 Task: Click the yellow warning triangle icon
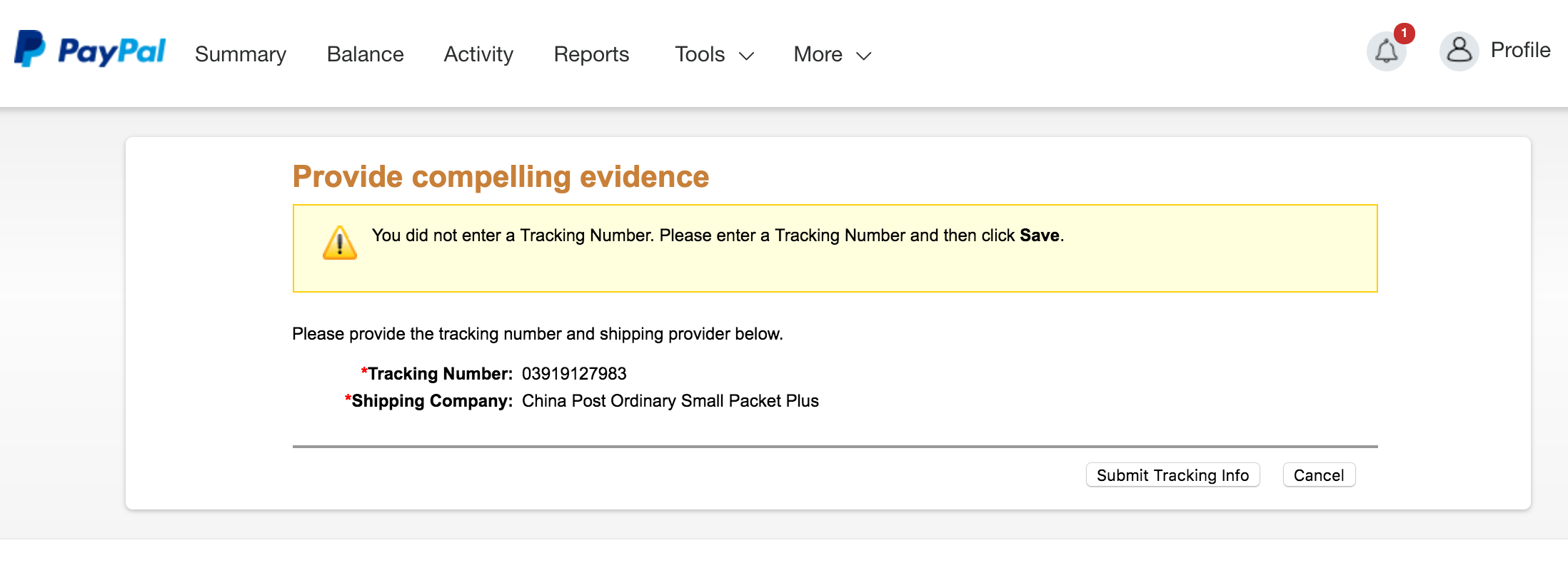340,243
